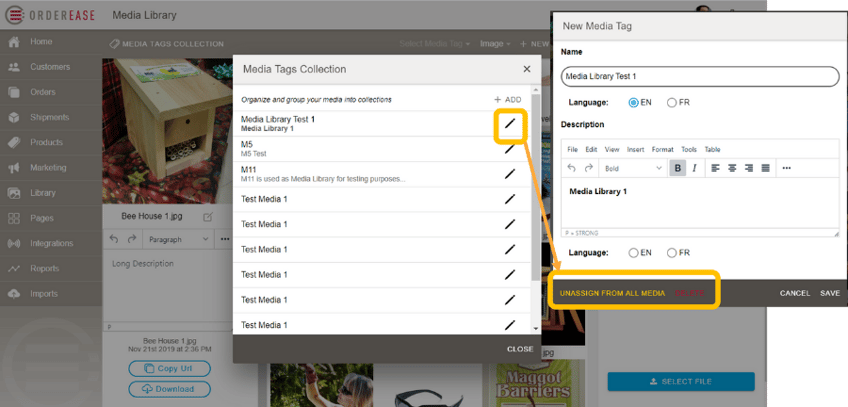Align description text to center
Viewport: 848px width, 407px height.
click(733, 168)
